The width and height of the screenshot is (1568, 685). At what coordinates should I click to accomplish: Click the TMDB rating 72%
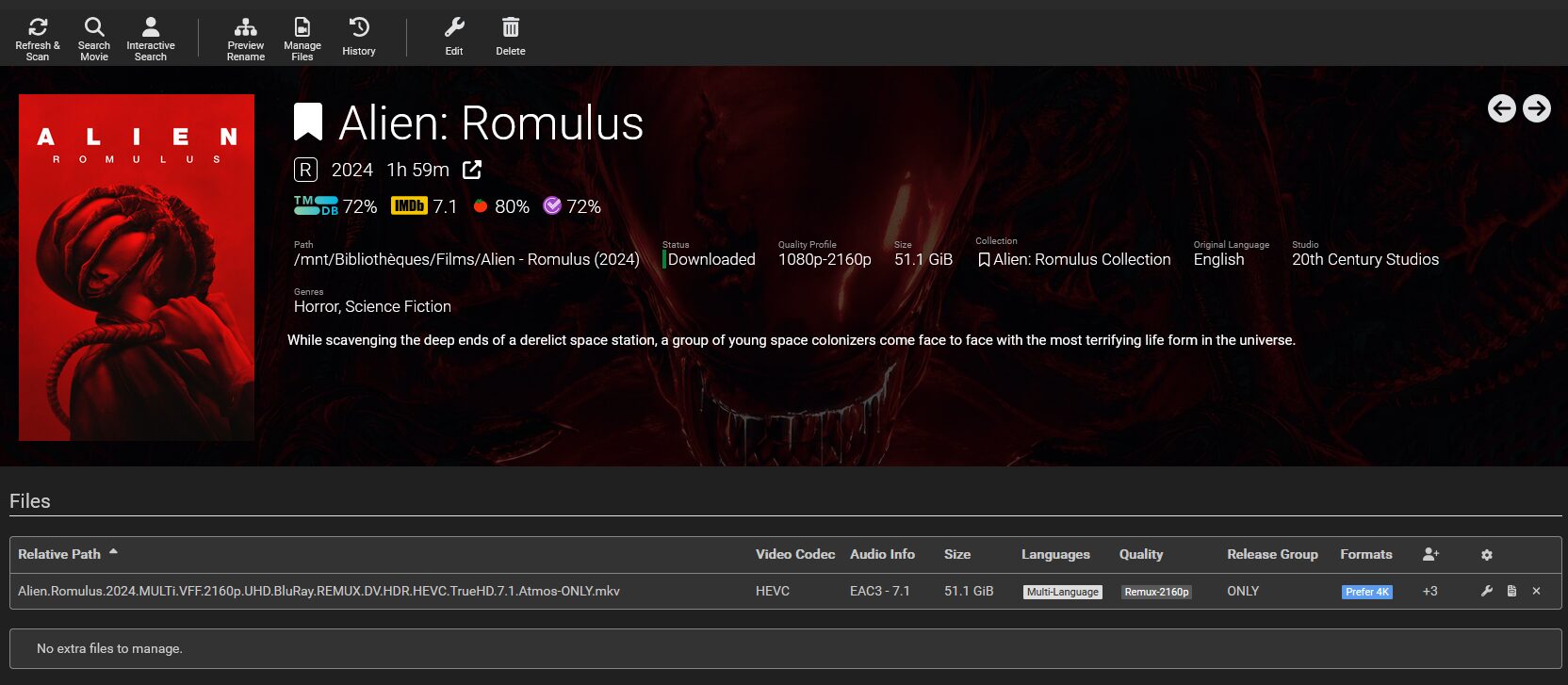335,206
